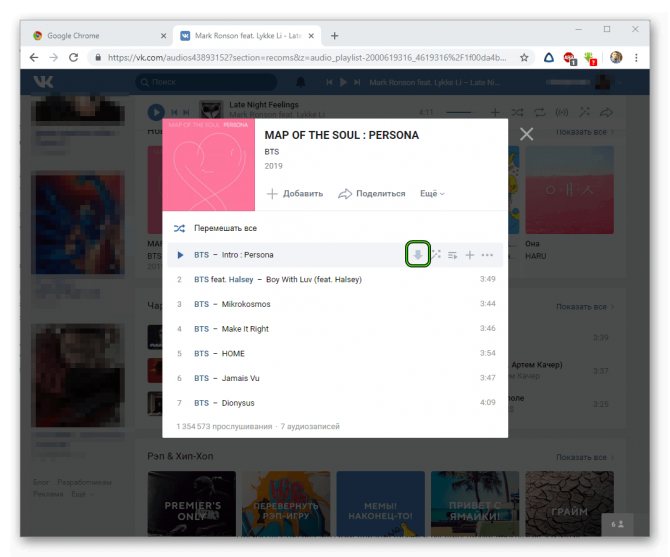Select the Jamais Vu track
Screen dimensions: 670x557
(335, 378)
